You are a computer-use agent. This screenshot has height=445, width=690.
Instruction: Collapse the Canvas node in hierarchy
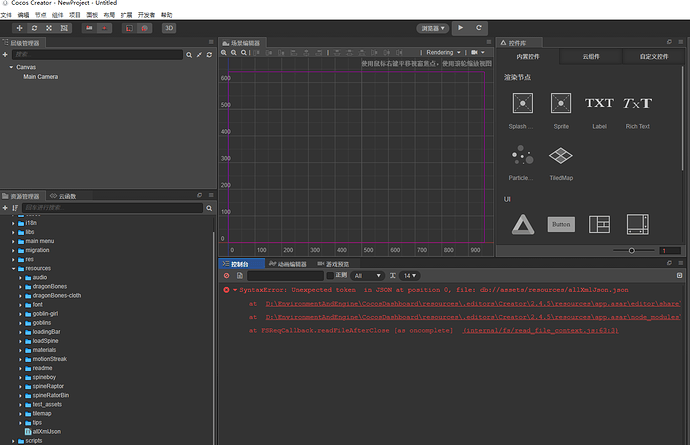pyautogui.click(x=11, y=67)
